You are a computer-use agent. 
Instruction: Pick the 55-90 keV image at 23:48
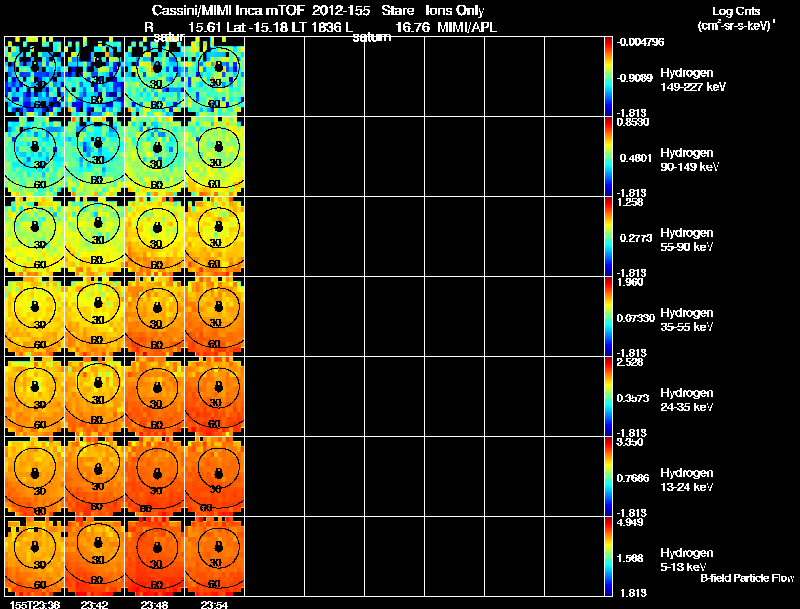[x=155, y=236]
